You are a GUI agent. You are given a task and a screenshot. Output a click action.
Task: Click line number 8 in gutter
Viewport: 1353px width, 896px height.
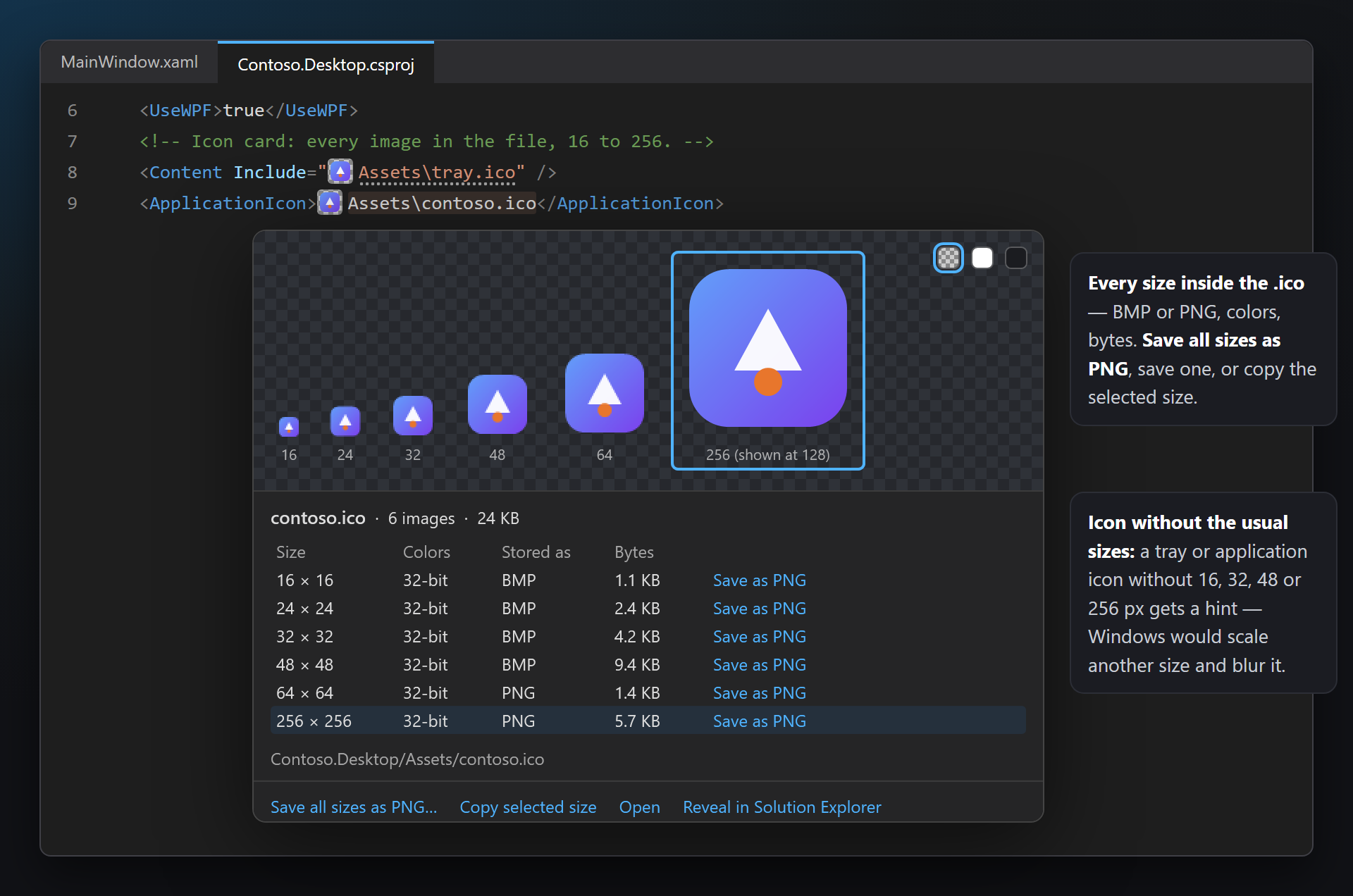point(72,172)
